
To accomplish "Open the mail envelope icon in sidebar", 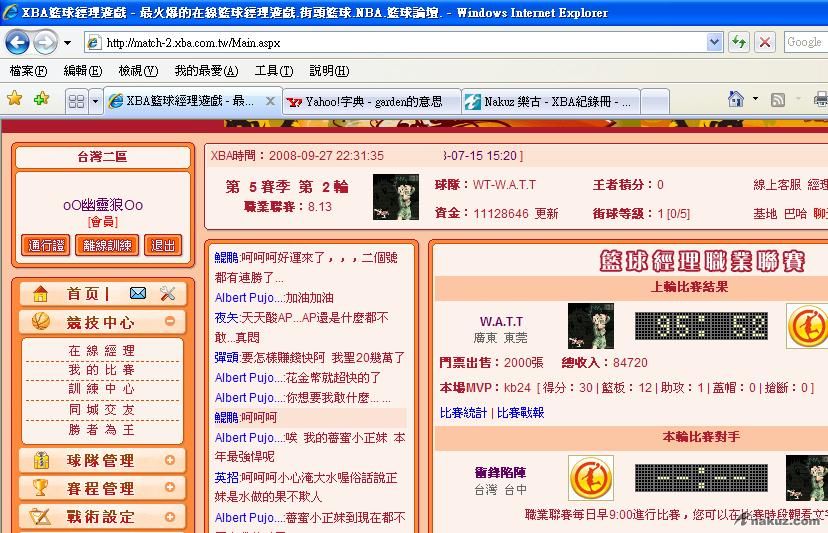I will click(x=138, y=294).
